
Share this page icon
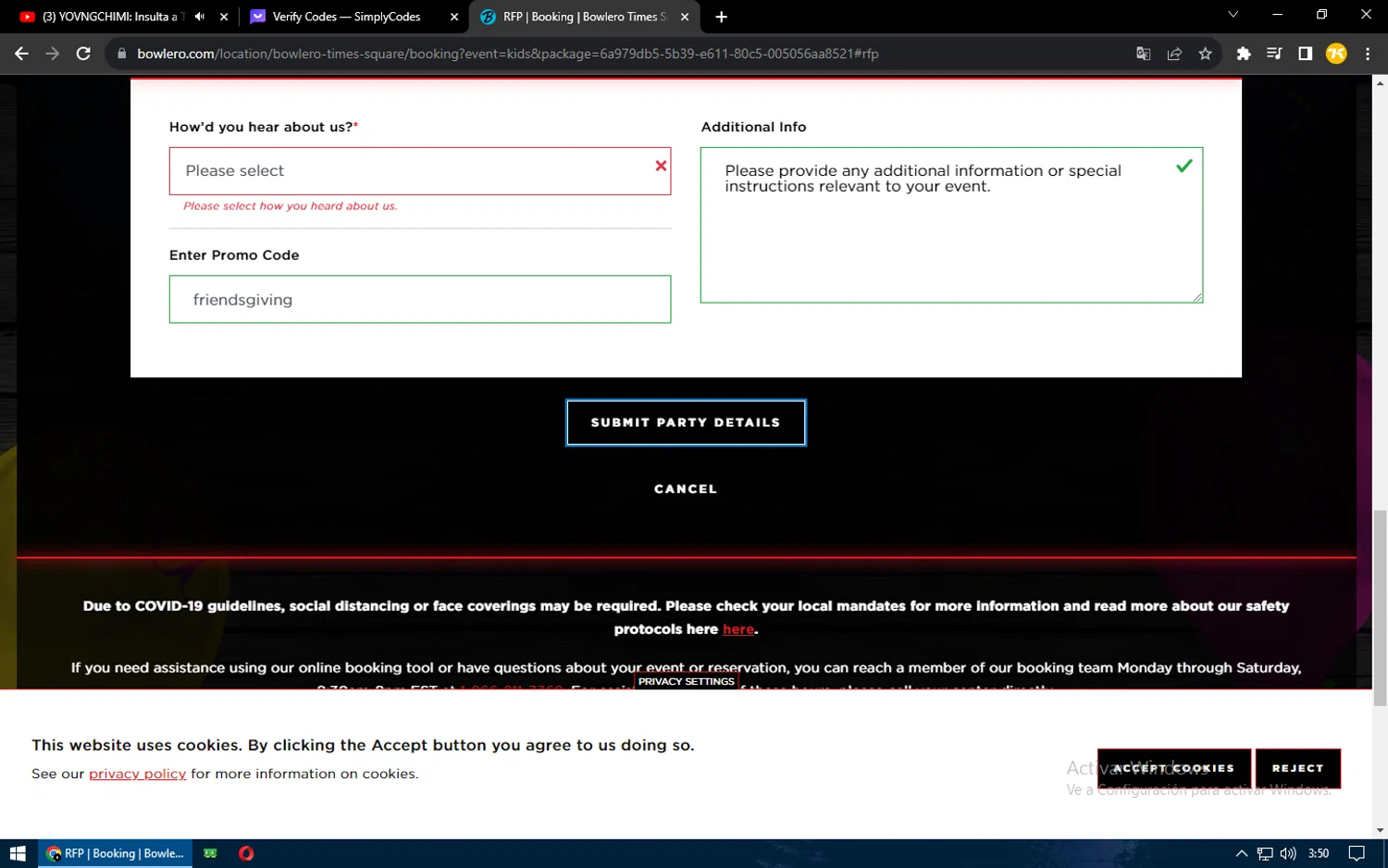[x=1174, y=54]
